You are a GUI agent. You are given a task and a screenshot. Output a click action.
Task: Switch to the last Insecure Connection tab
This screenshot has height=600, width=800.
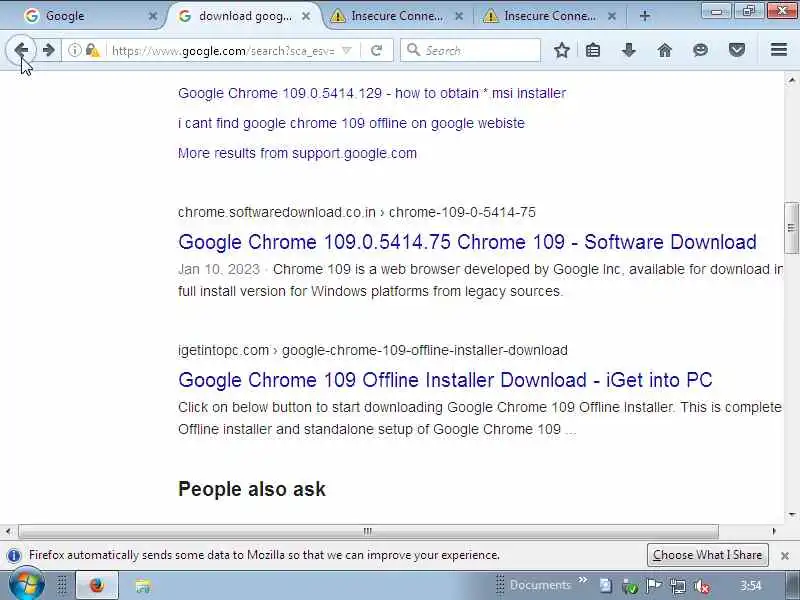point(548,16)
